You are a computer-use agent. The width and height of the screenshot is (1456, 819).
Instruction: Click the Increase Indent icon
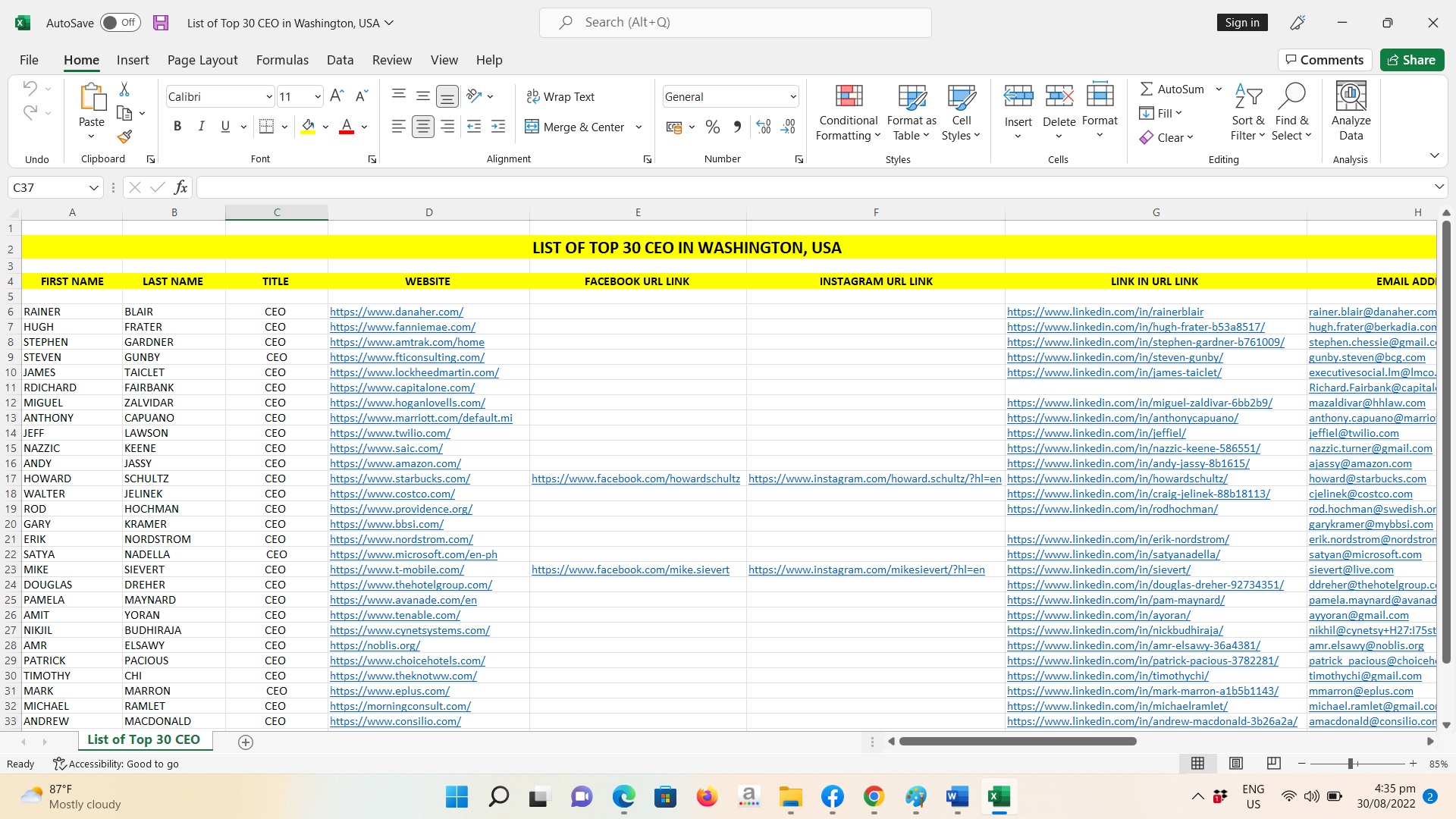tap(498, 127)
